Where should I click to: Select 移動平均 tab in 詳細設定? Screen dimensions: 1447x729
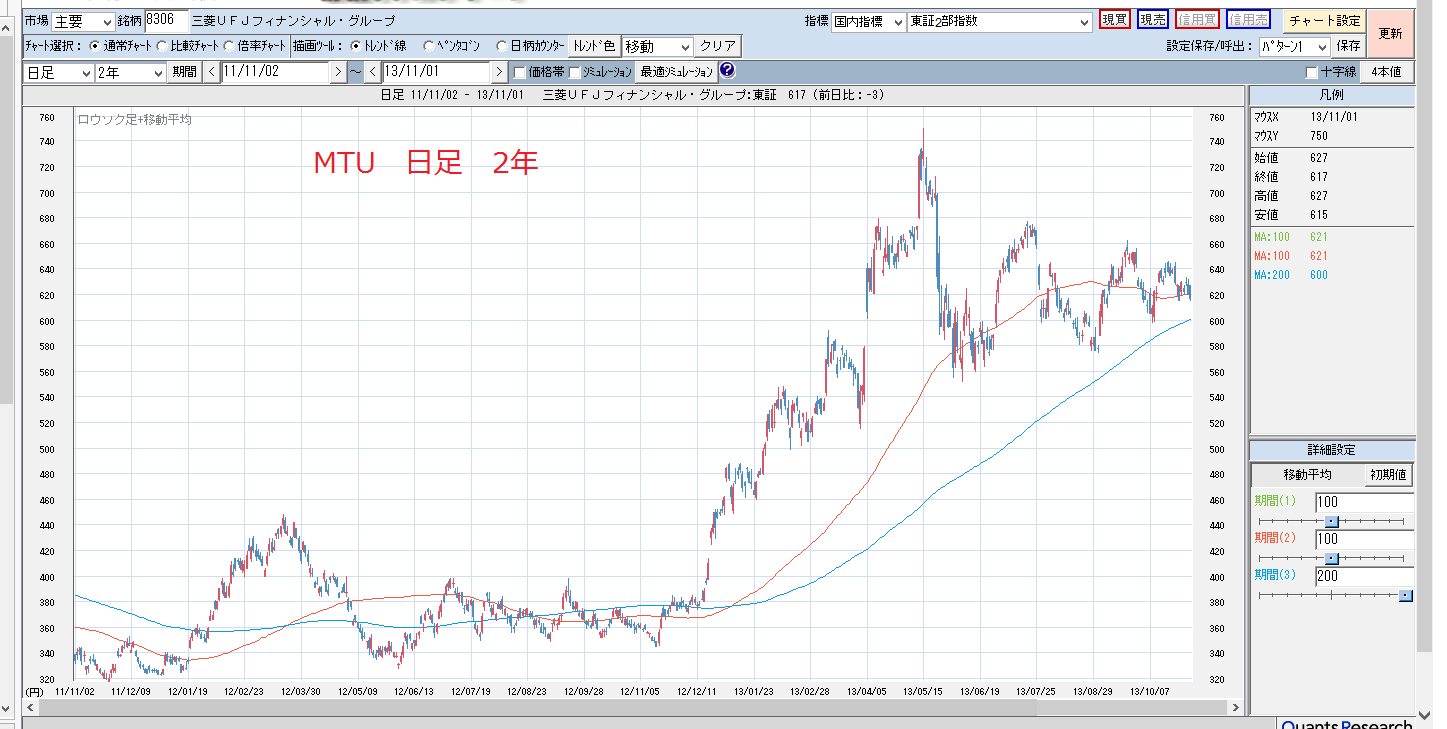tap(1306, 475)
